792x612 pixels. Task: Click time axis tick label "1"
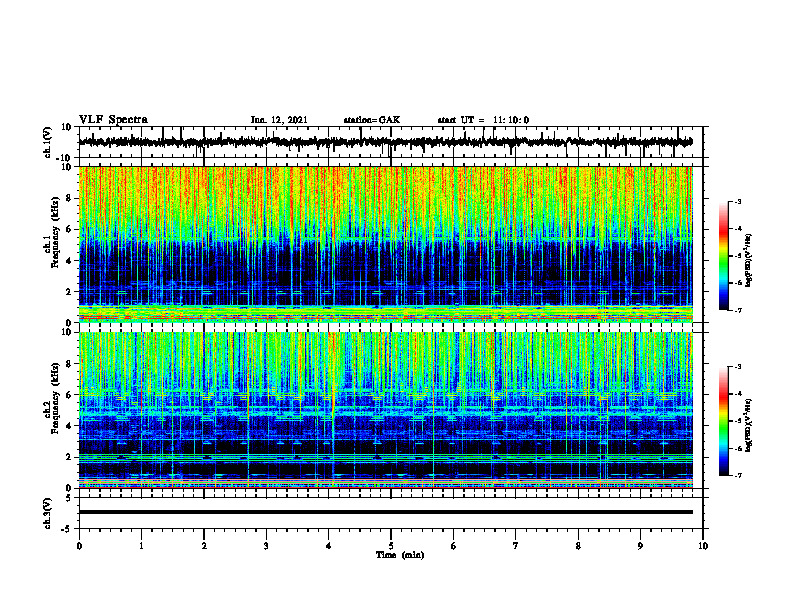(141, 546)
